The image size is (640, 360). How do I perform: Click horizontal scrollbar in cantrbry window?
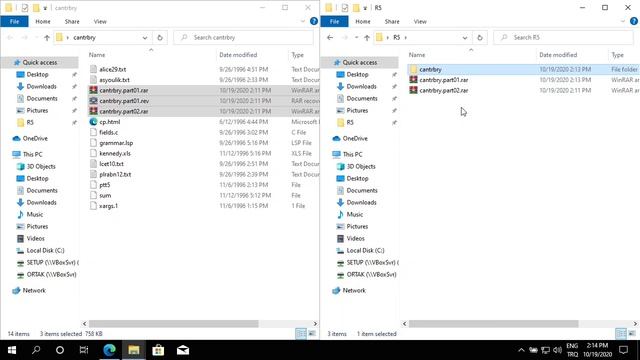click(173, 324)
